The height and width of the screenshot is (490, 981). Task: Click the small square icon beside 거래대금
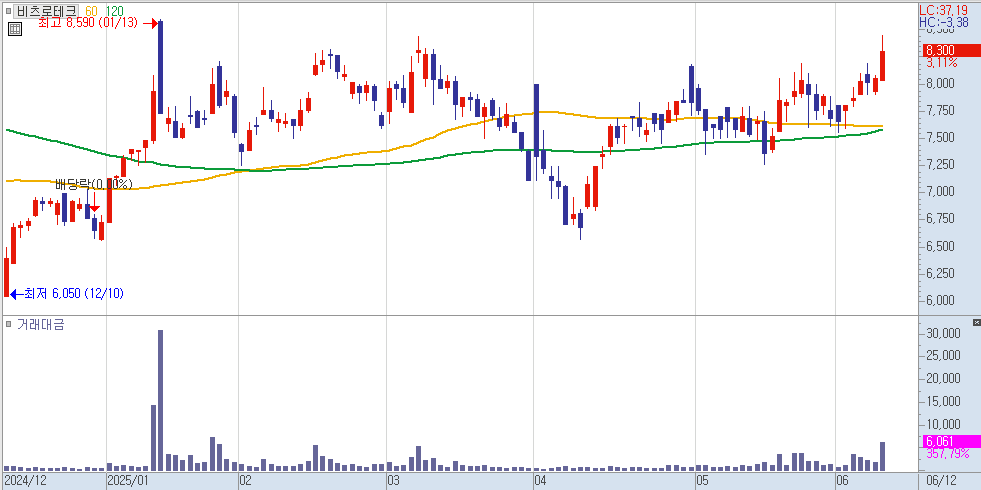8,324
